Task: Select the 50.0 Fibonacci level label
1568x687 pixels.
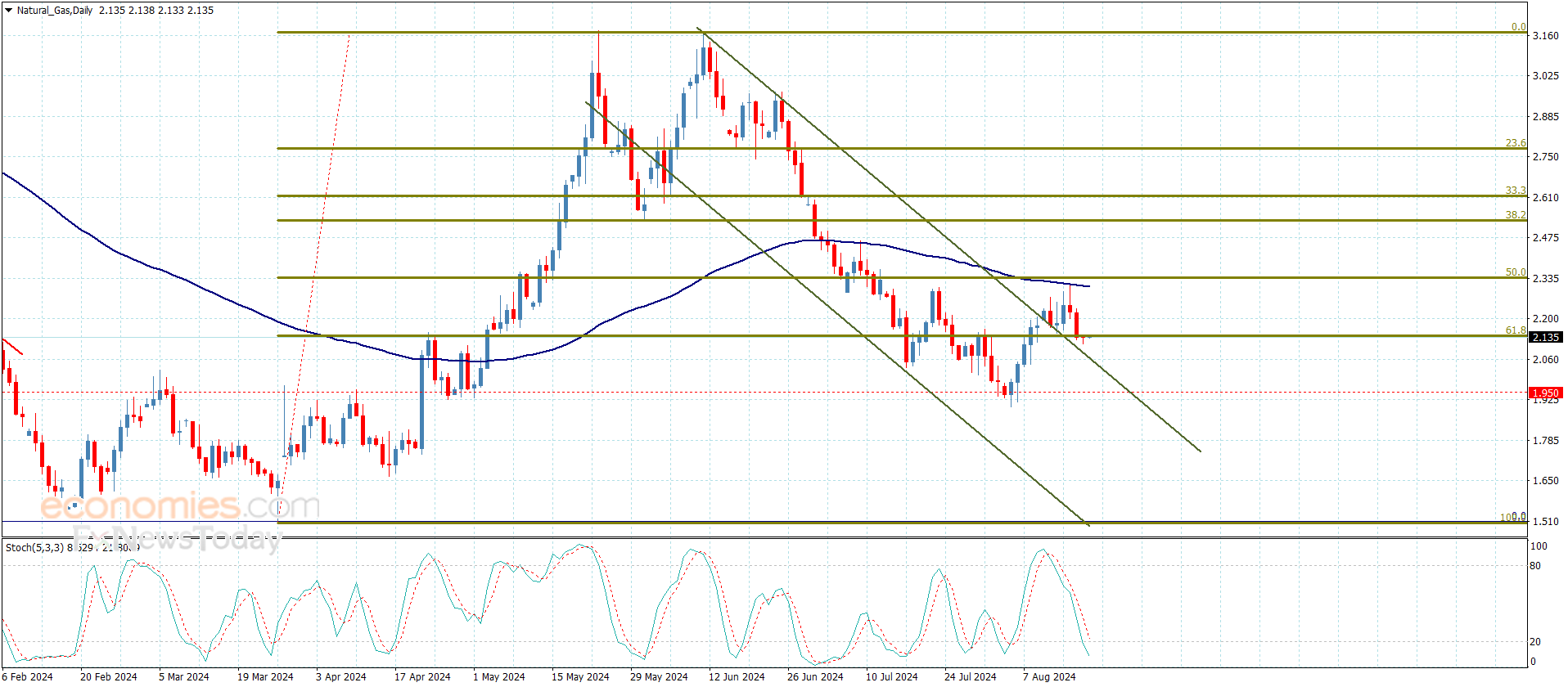Action: [x=1516, y=272]
